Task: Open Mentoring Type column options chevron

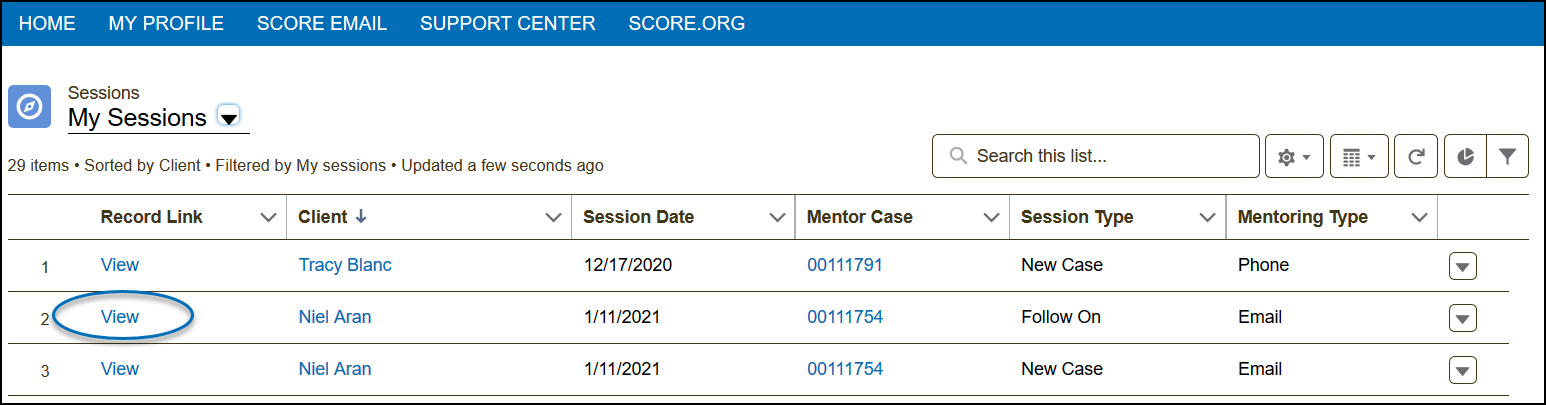Action: click(1418, 217)
